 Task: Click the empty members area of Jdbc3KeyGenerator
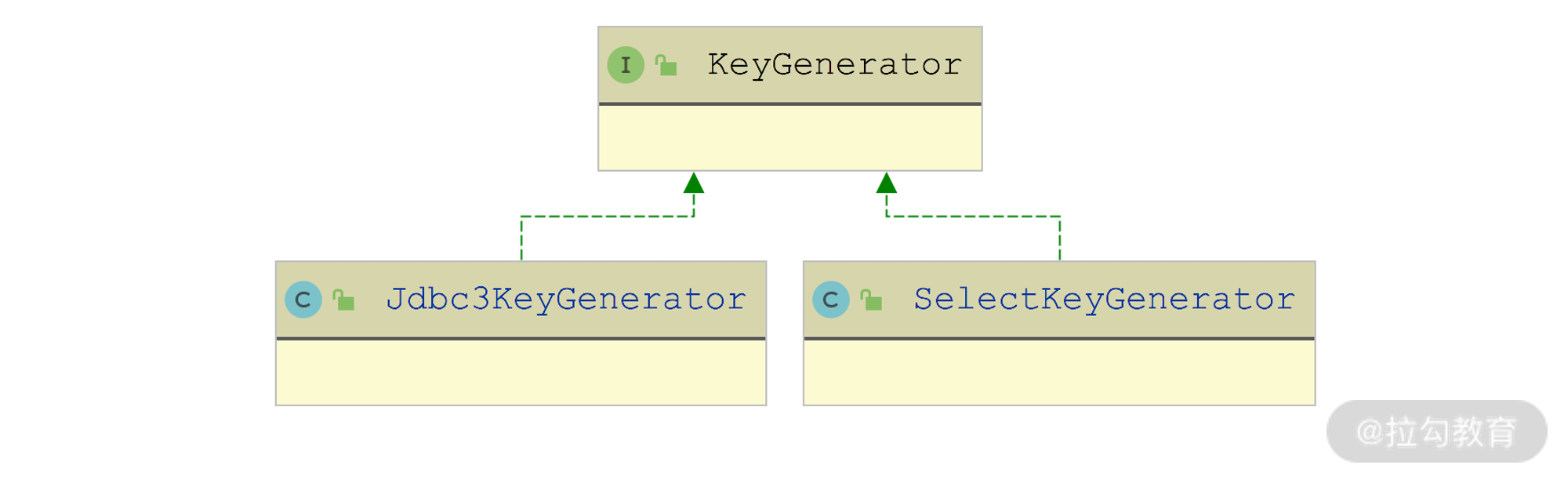pyautogui.click(x=521, y=372)
